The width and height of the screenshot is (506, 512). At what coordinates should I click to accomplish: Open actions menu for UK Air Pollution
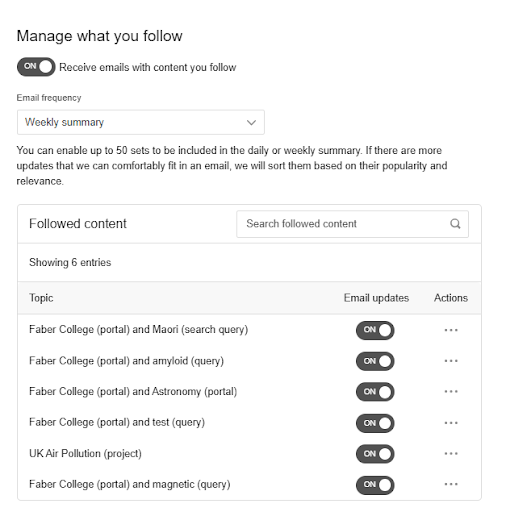[451, 454]
